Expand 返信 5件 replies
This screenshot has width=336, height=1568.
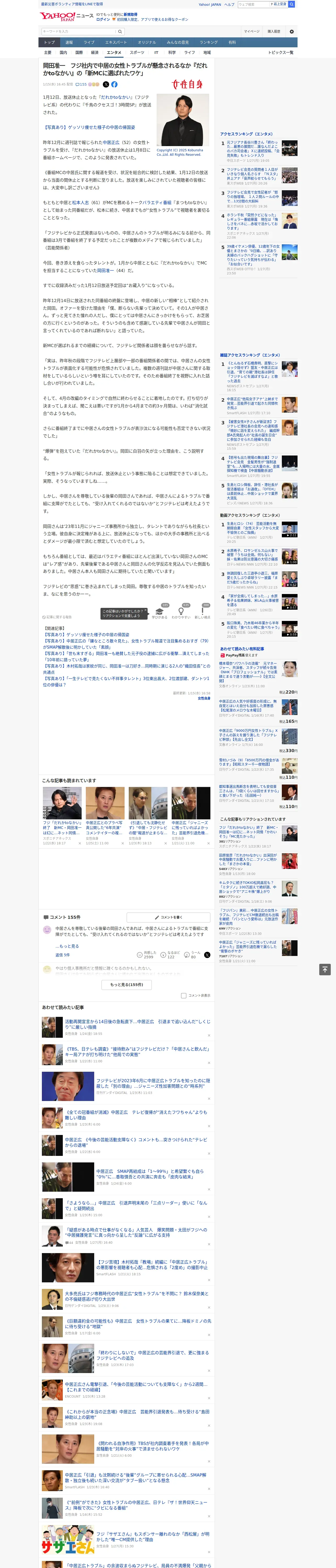(x=63, y=955)
